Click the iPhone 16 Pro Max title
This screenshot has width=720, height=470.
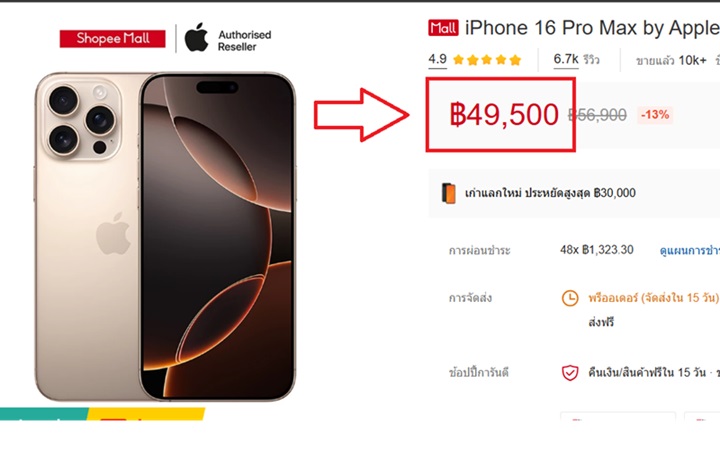point(592,28)
